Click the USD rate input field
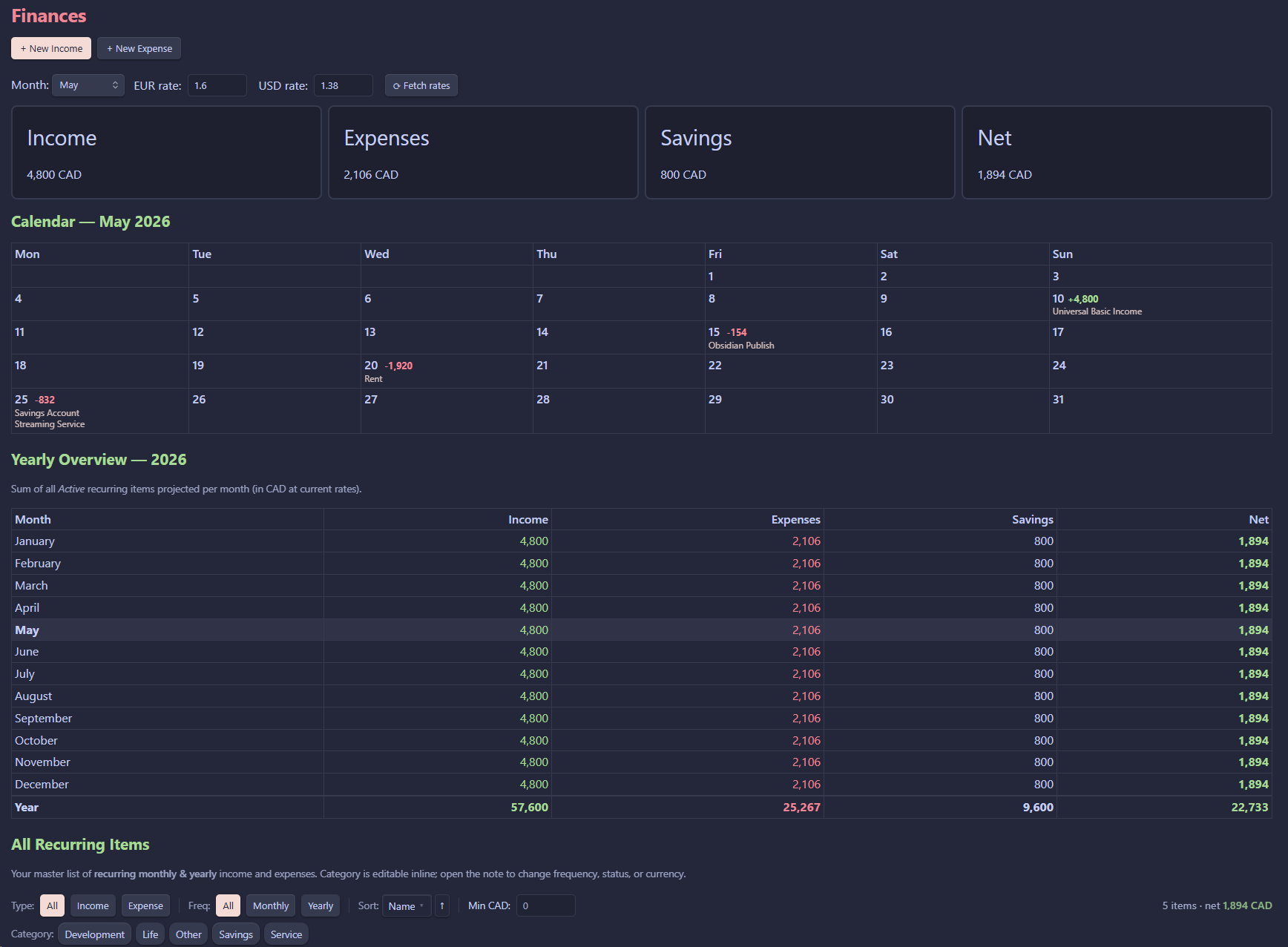Viewport: 1288px width, 947px height. click(343, 85)
